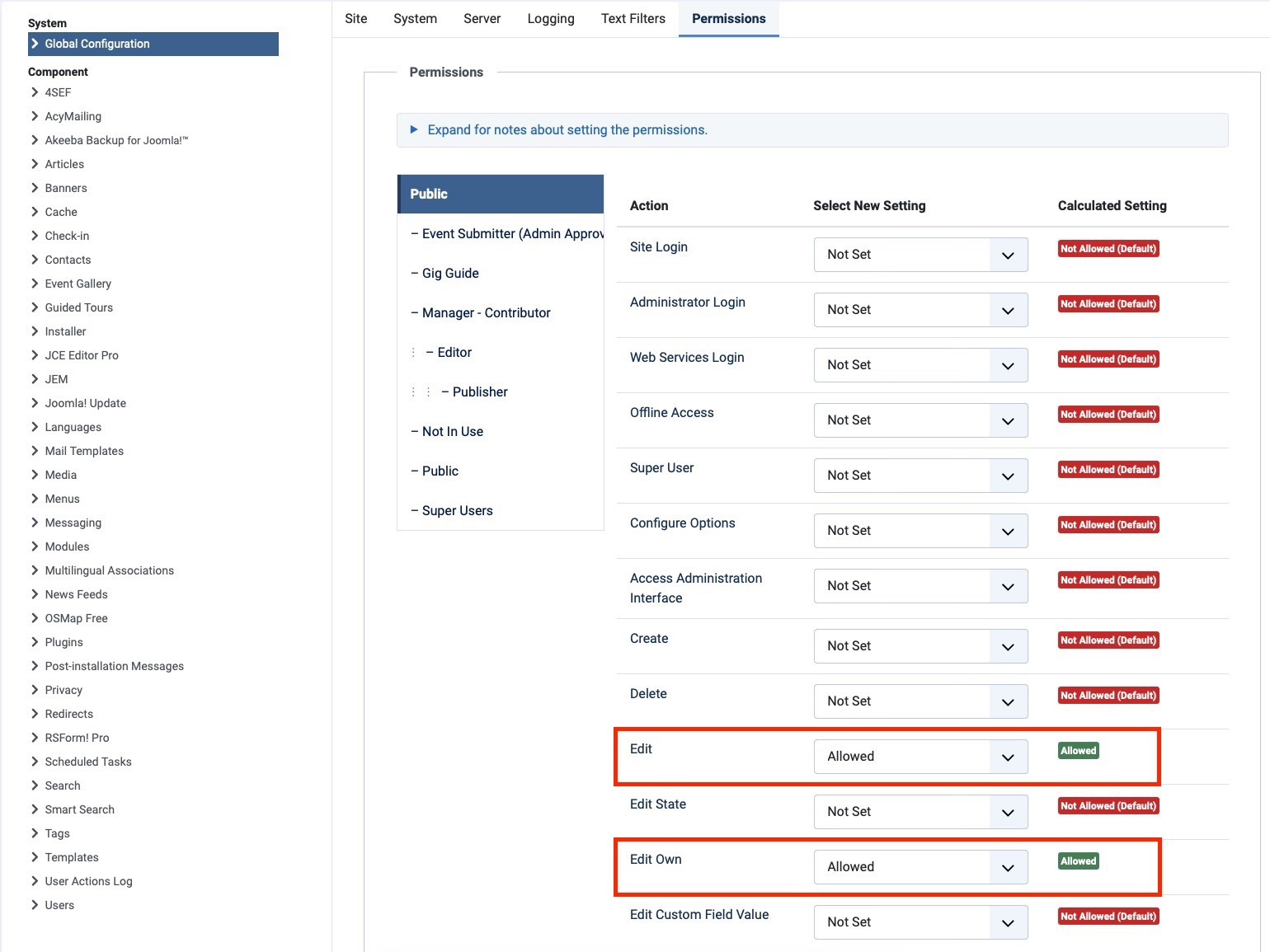This screenshot has height=952, width=1270.
Task: Click chevron icon beside Scheduled Tasks
Action: 35,762
